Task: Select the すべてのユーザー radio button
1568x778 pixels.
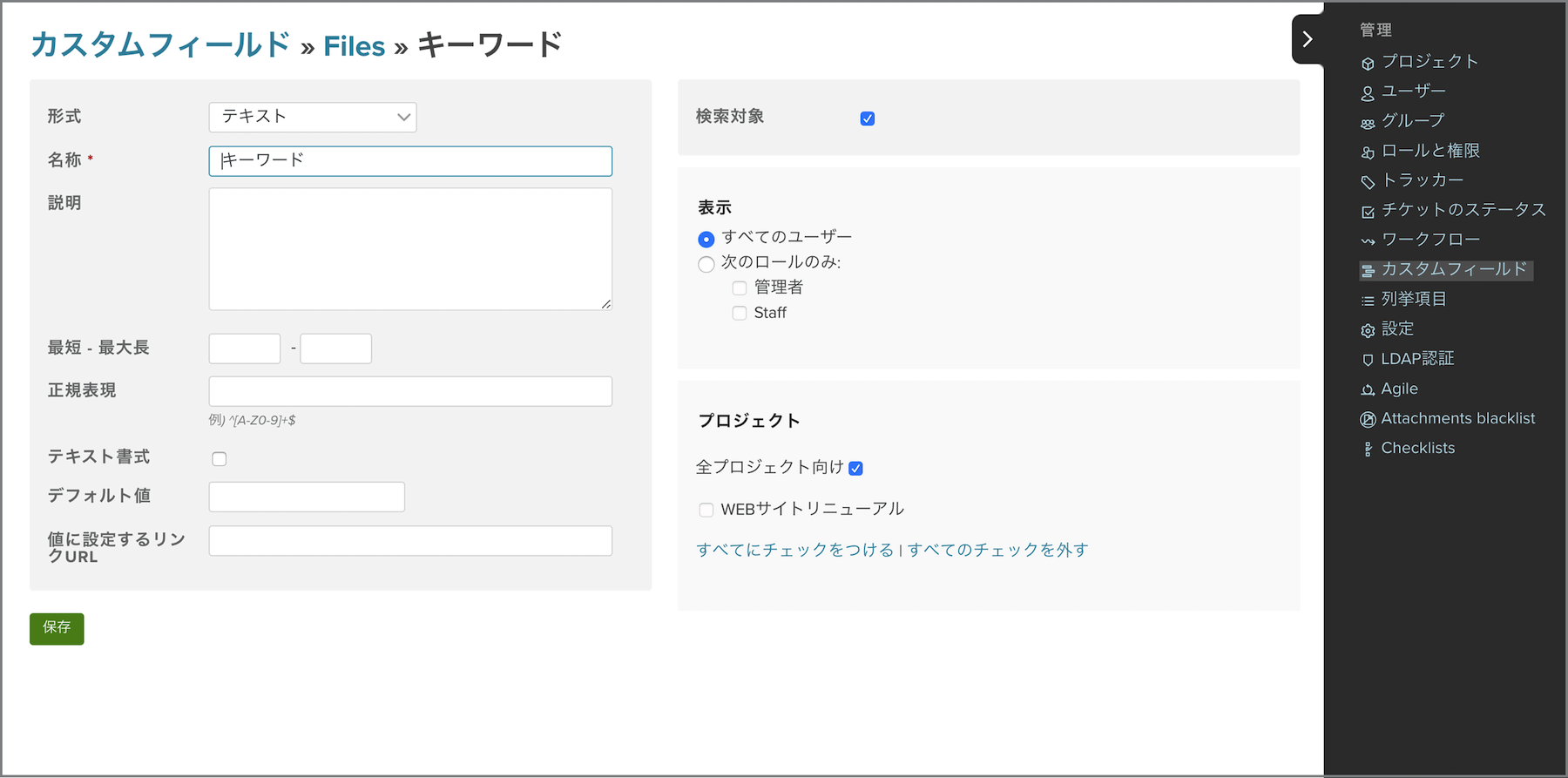Action: (706, 239)
